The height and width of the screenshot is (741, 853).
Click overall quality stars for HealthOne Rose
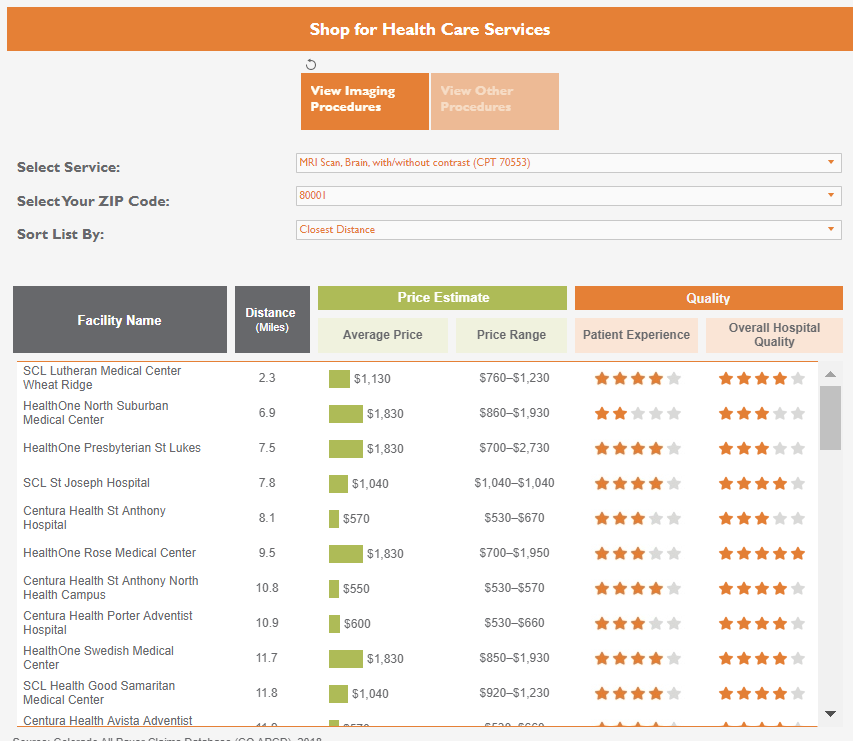tap(761, 553)
